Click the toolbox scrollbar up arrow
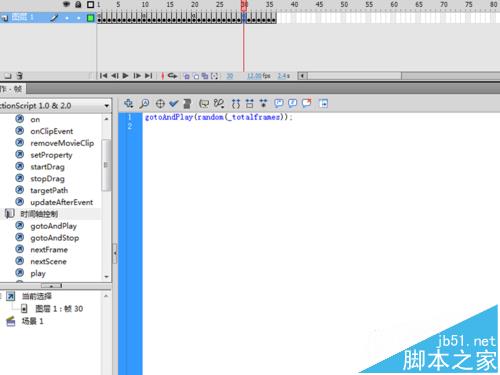The height and width of the screenshot is (375, 500). point(106,119)
